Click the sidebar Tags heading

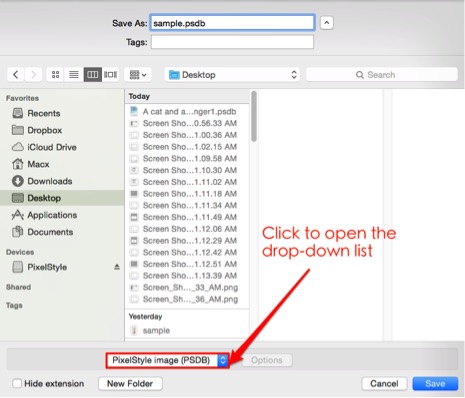pyautogui.click(x=14, y=305)
